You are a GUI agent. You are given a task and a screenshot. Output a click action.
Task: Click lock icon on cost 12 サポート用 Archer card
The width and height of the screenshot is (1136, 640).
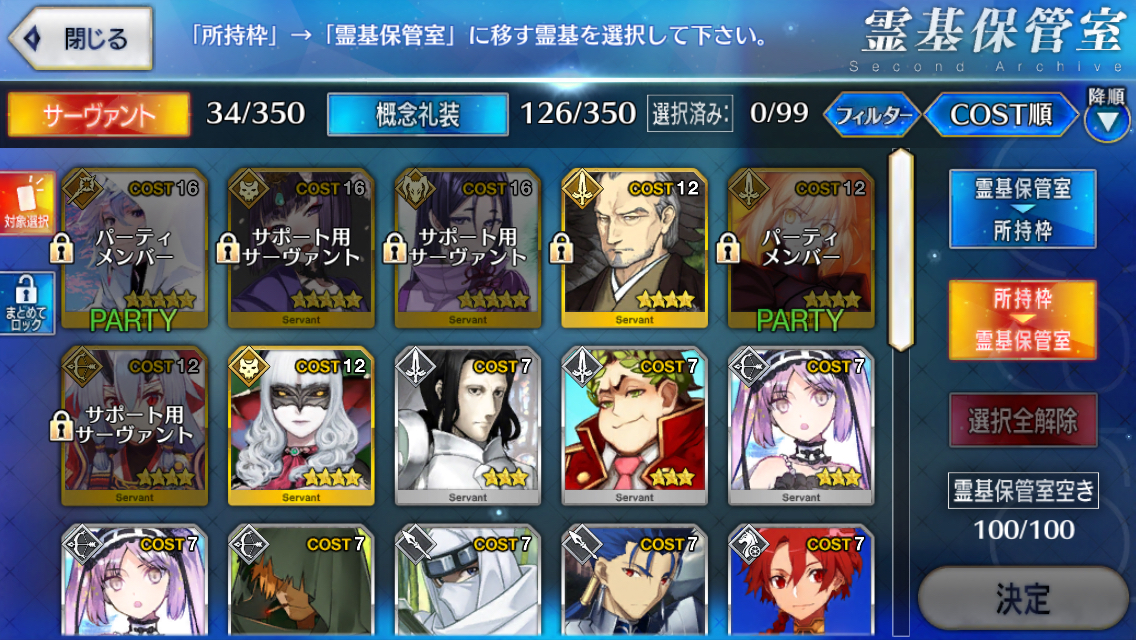click(62, 426)
